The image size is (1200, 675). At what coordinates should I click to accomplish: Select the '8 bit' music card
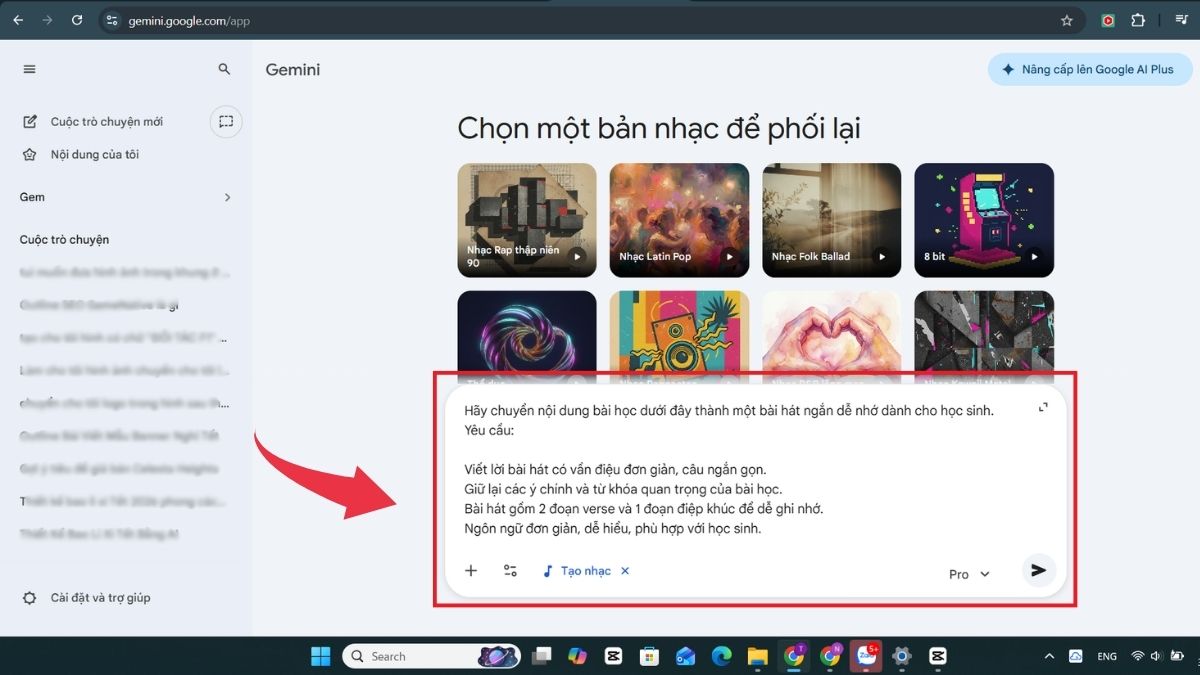pyautogui.click(x=983, y=220)
